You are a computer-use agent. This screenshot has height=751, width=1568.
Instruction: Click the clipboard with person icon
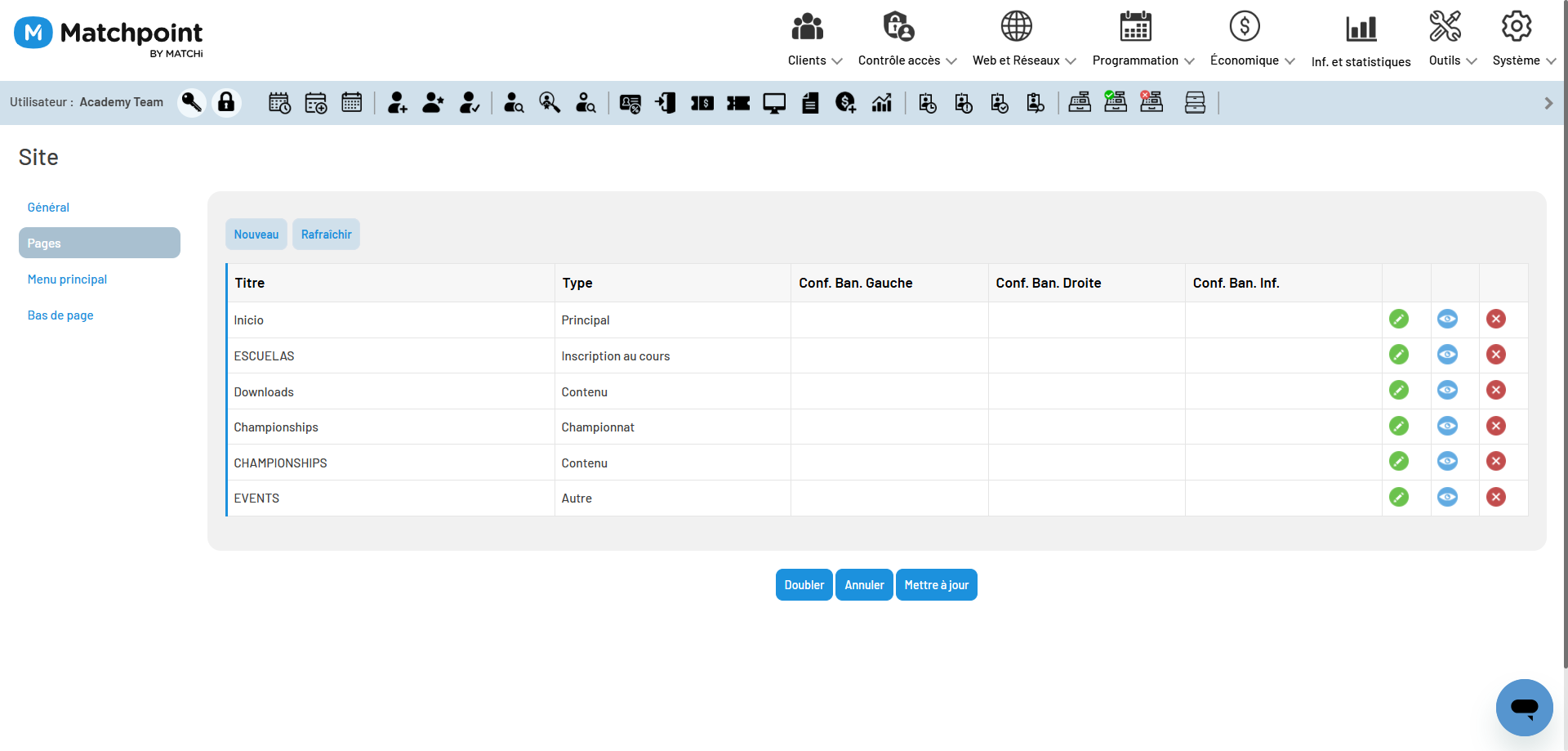point(1036,103)
